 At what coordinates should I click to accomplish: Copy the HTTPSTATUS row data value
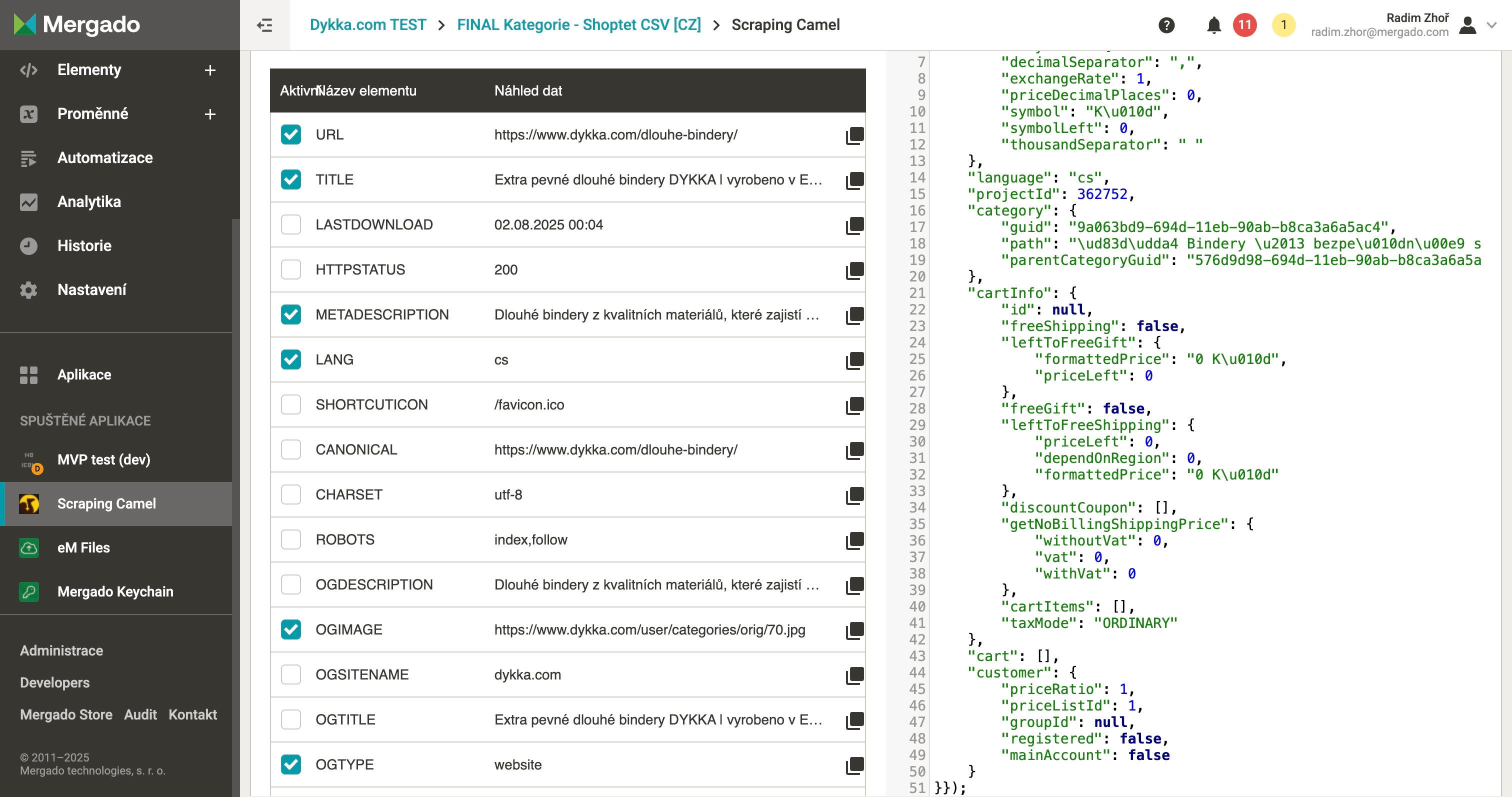coord(854,270)
